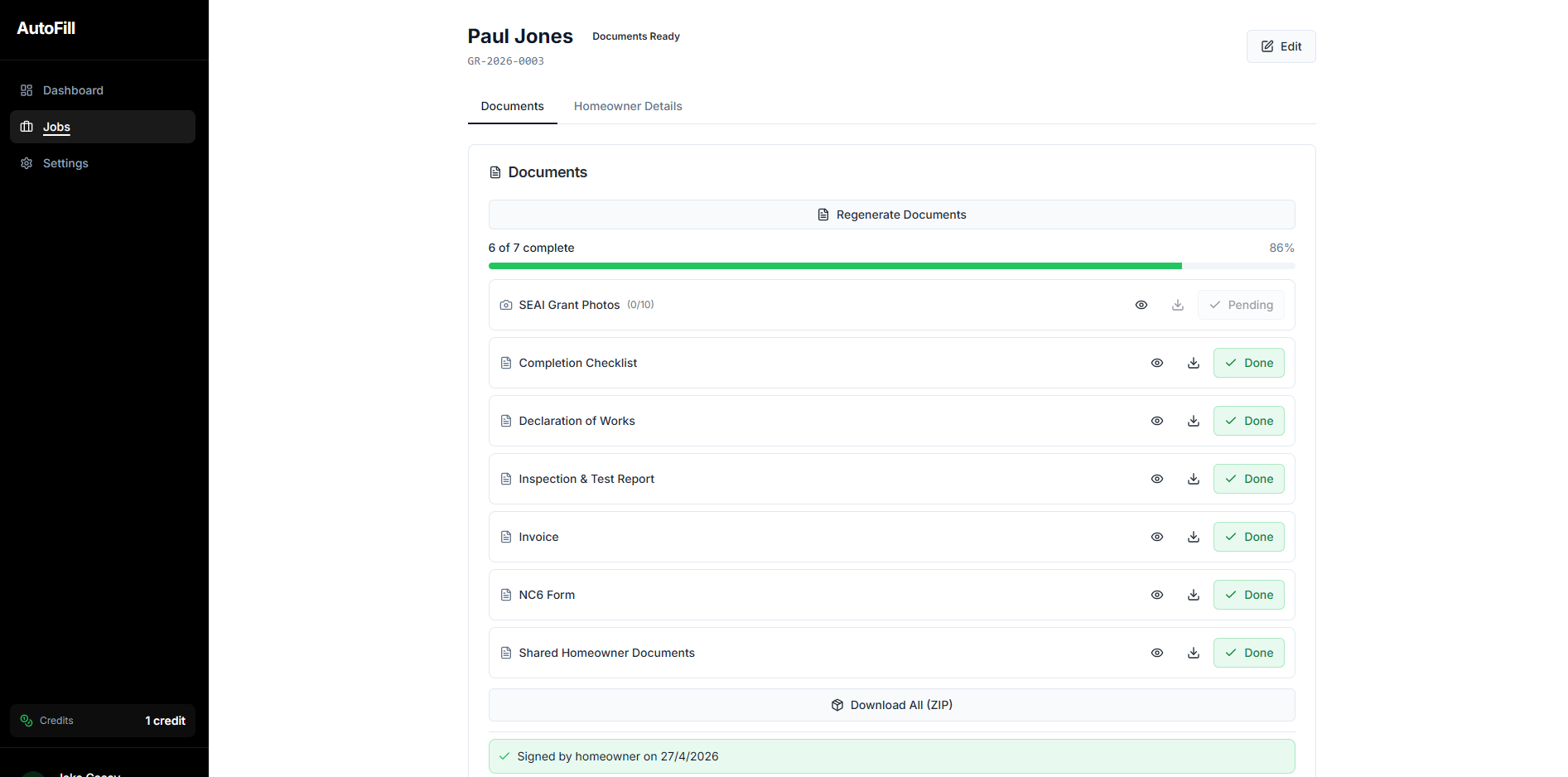
Task: Click the SEAI Grant Photos row title
Action: tap(569, 305)
